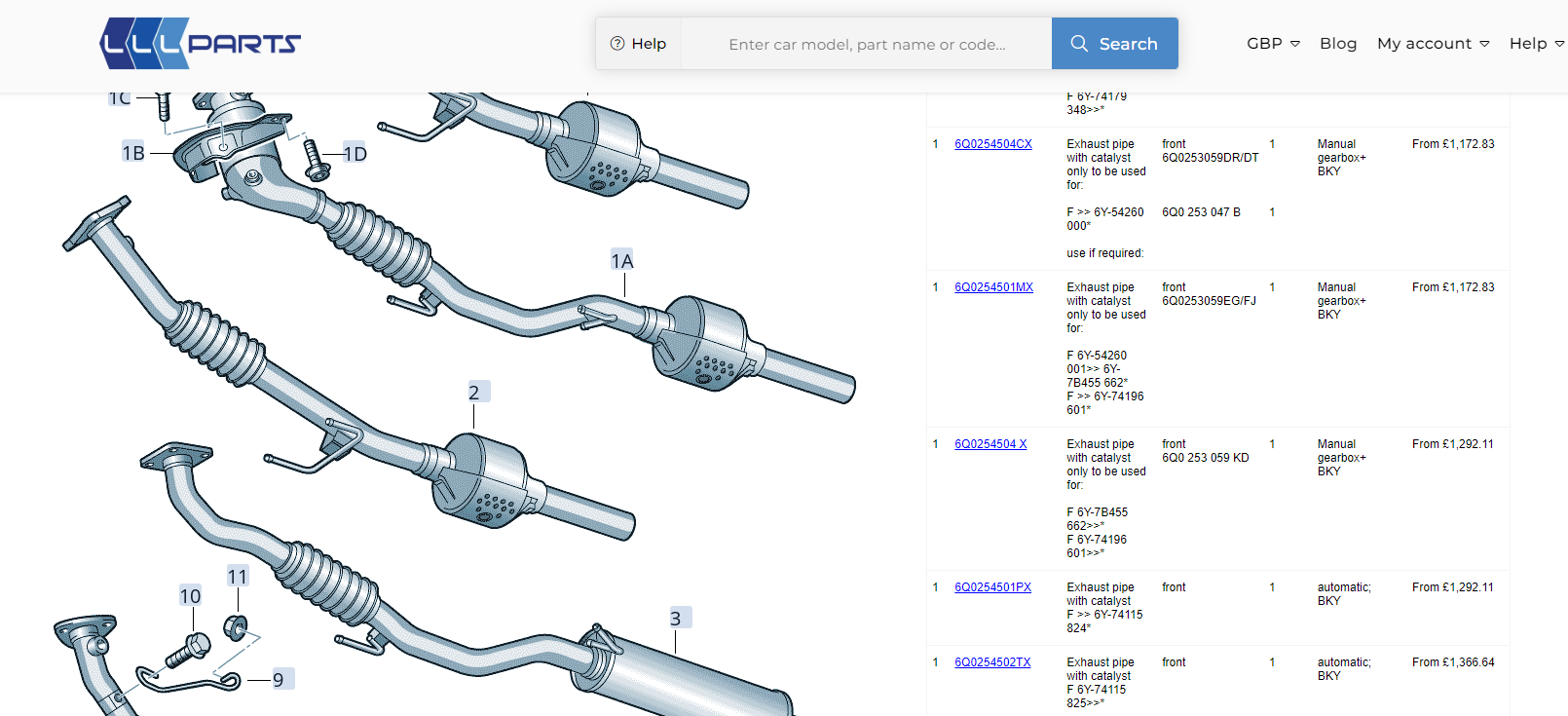1568x716 pixels.
Task: Click the LLL Parts logo
Action: [201, 44]
